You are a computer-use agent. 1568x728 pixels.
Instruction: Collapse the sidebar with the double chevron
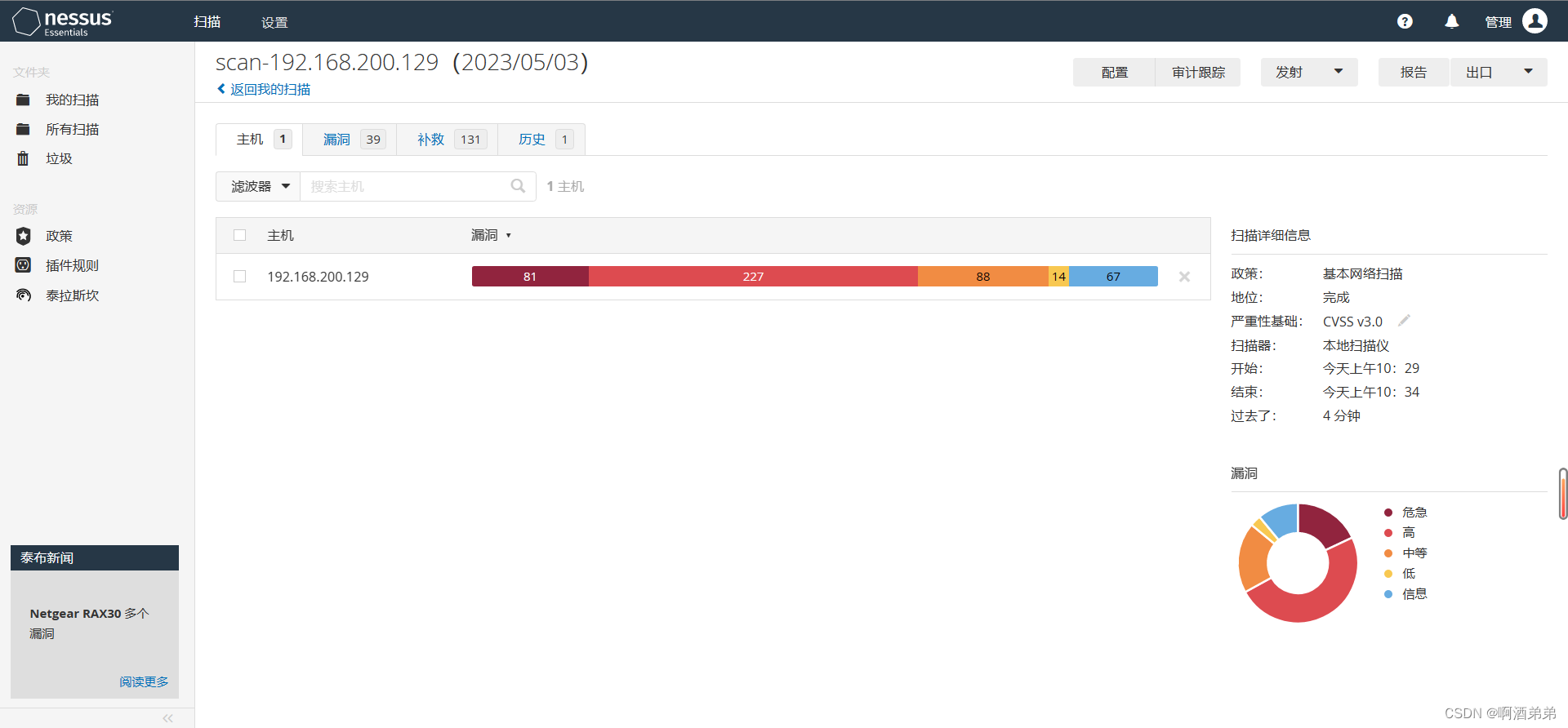pyautogui.click(x=167, y=718)
